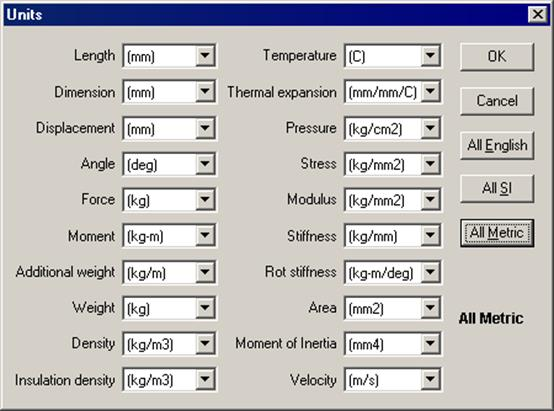Click the OK button

click(497, 57)
